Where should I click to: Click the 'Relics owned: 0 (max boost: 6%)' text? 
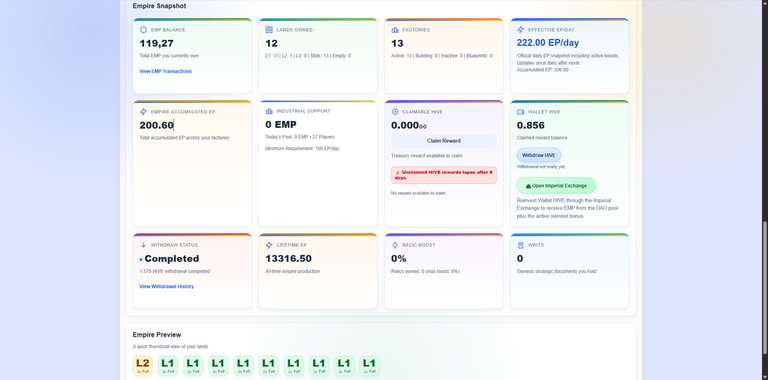pyautogui.click(x=425, y=271)
